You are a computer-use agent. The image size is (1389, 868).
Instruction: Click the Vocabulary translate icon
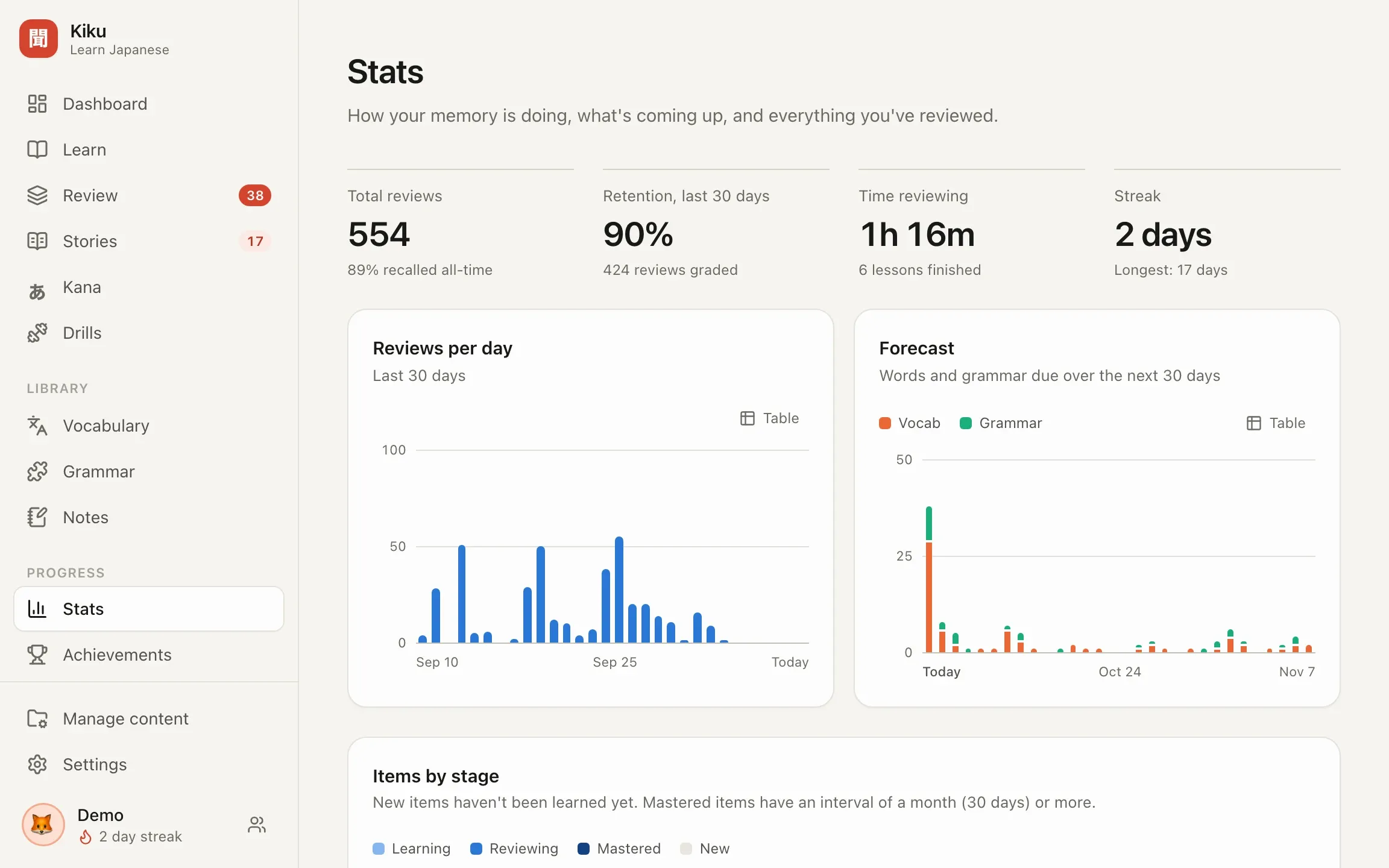coord(37,426)
